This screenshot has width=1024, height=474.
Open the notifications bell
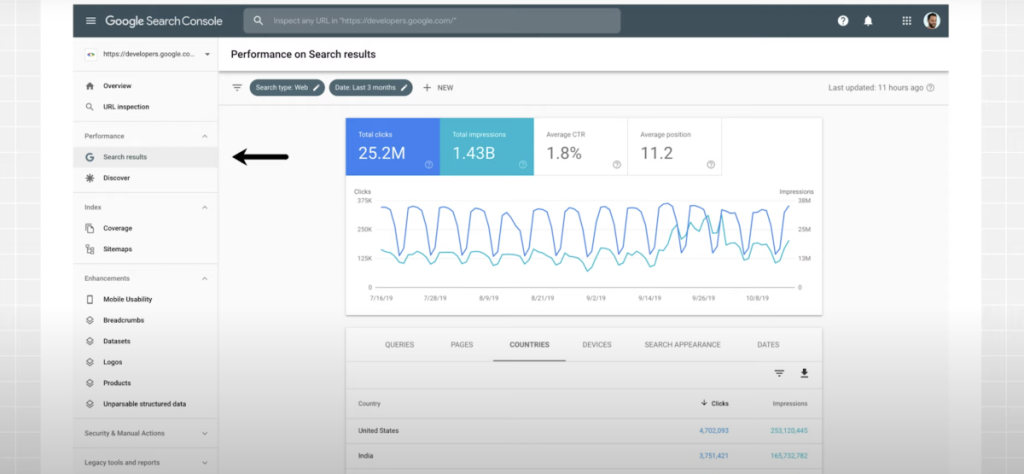pyautogui.click(x=868, y=21)
